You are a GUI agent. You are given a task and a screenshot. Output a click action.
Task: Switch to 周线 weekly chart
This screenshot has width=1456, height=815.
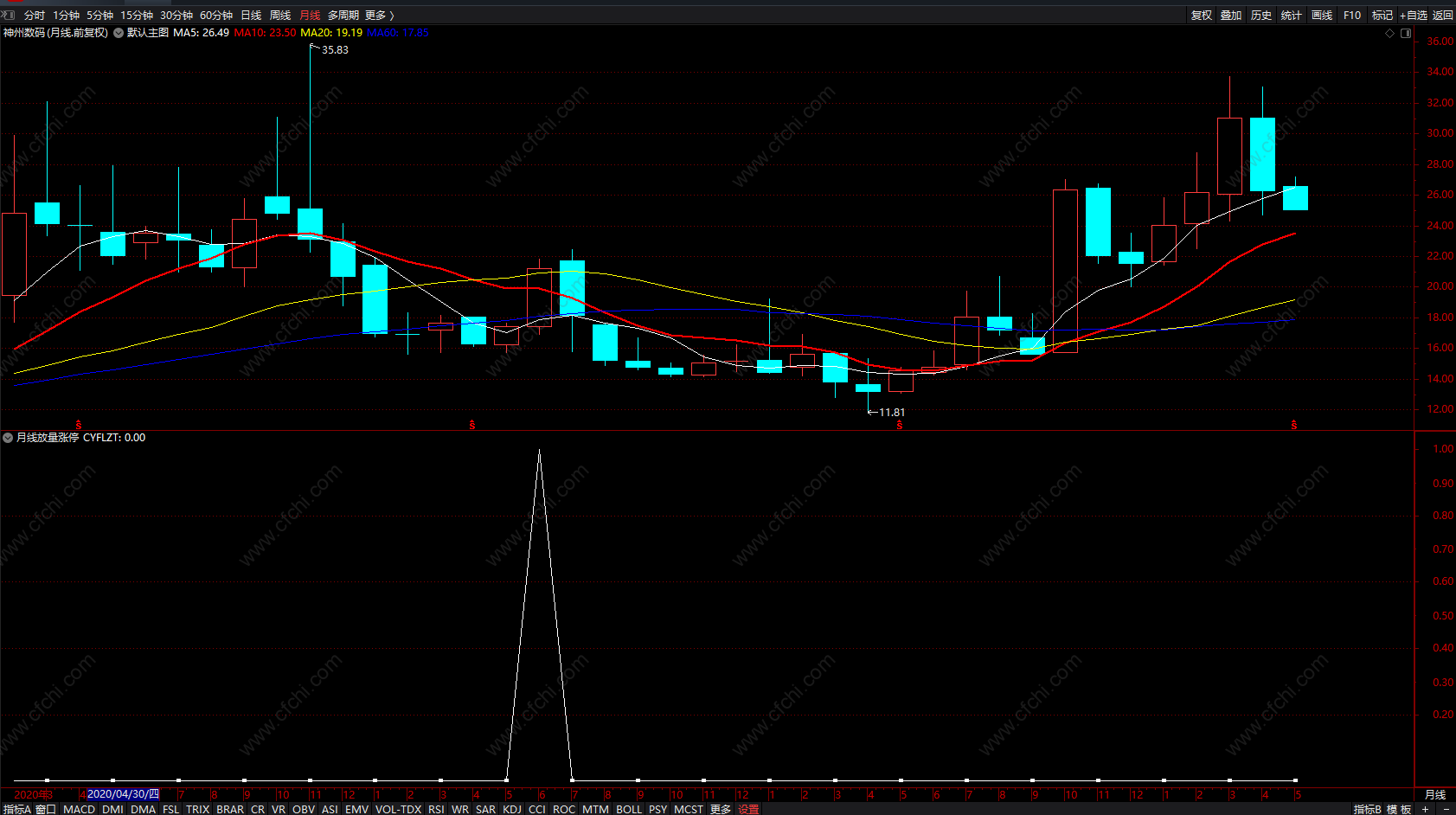click(280, 16)
